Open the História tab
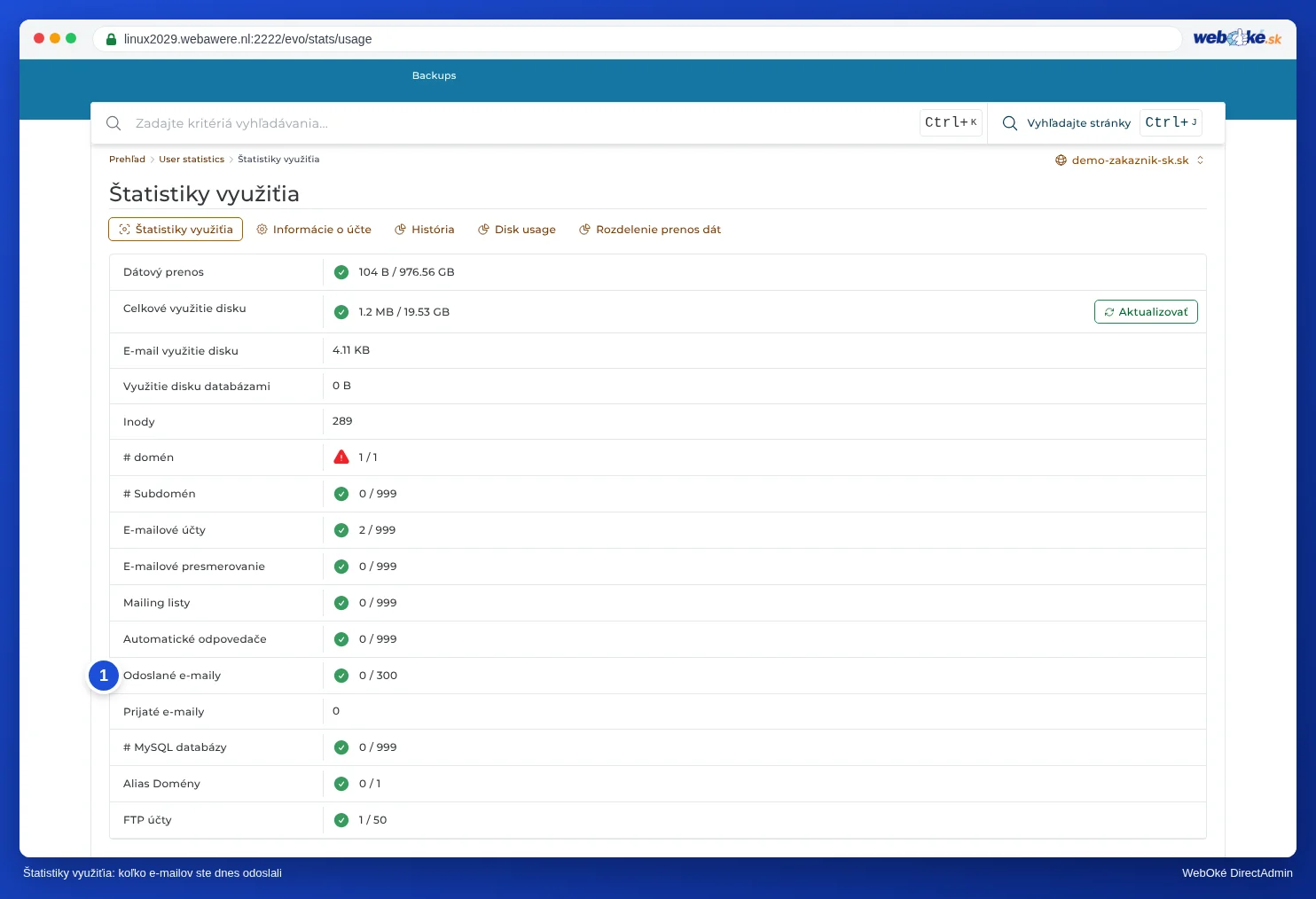 pos(425,230)
